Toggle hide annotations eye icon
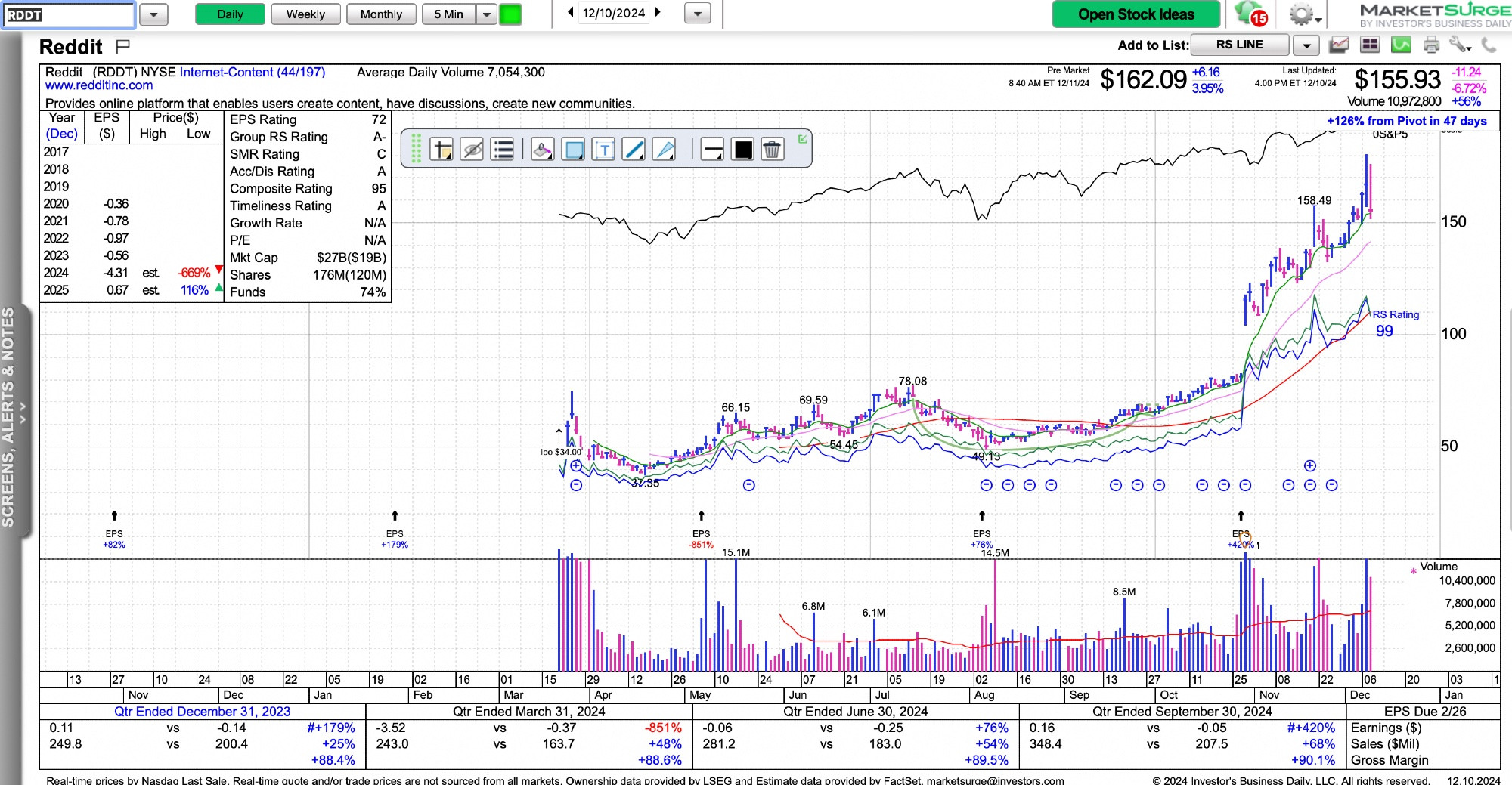 472,150
